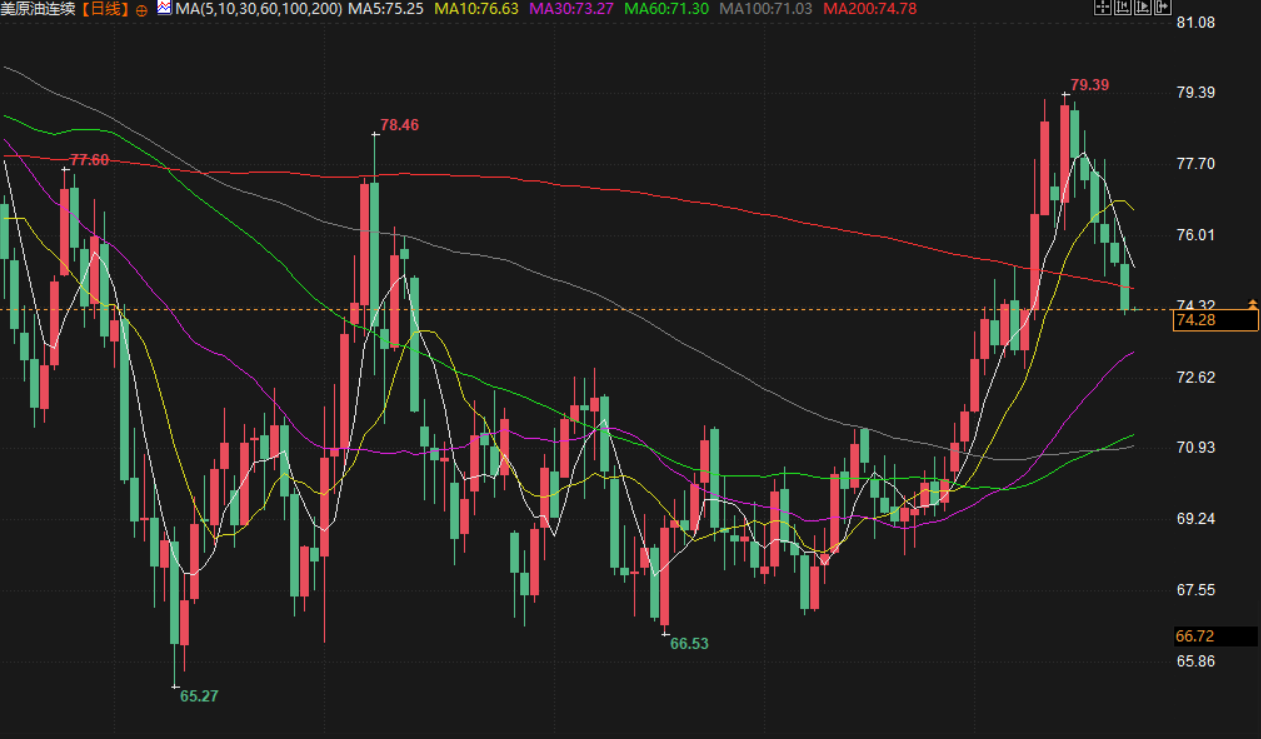Image resolution: width=1261 pixels, height=739 pixels.
Task: Click the jump-to-chart-start icon
Action: click(x=1122, y=8)
